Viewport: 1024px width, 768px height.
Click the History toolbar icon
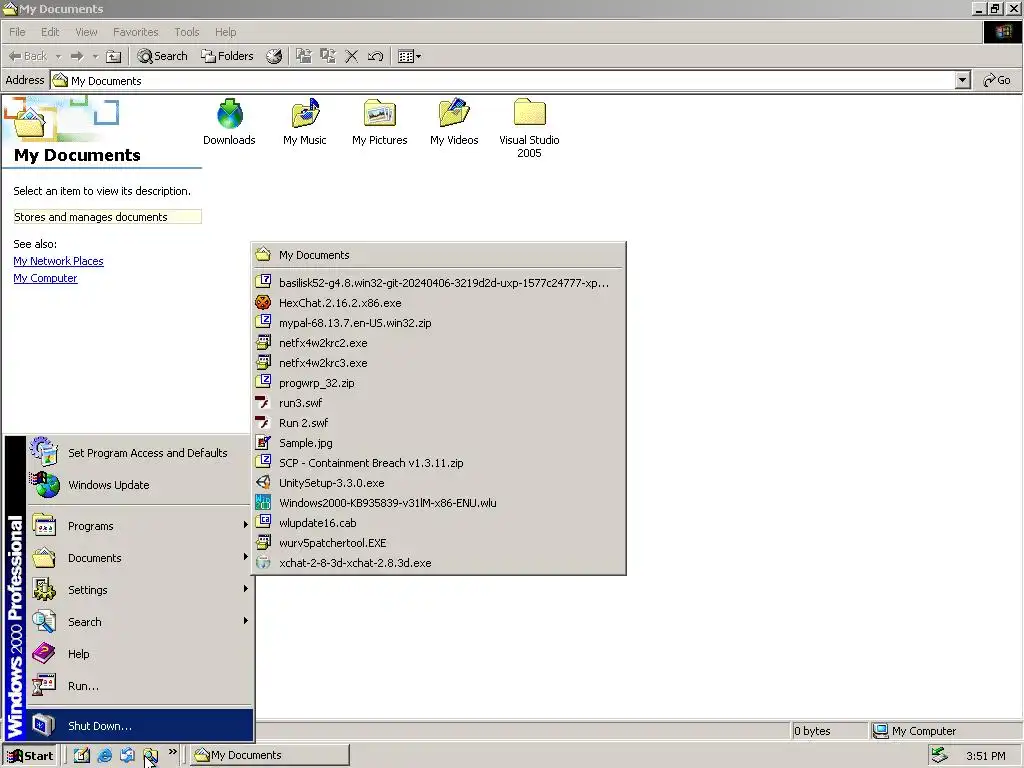tap(274, 56)
